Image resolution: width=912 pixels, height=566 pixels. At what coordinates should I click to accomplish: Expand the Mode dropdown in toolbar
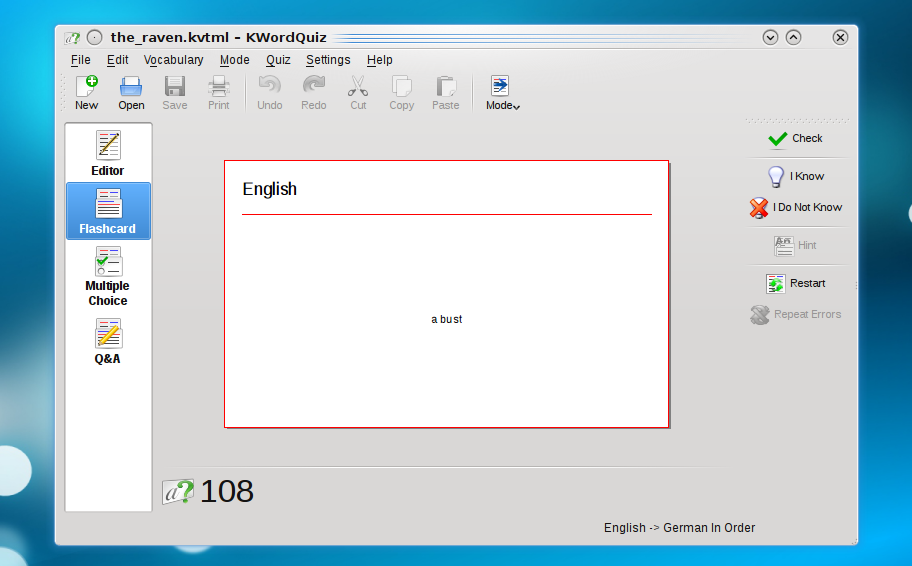point(502,92)
